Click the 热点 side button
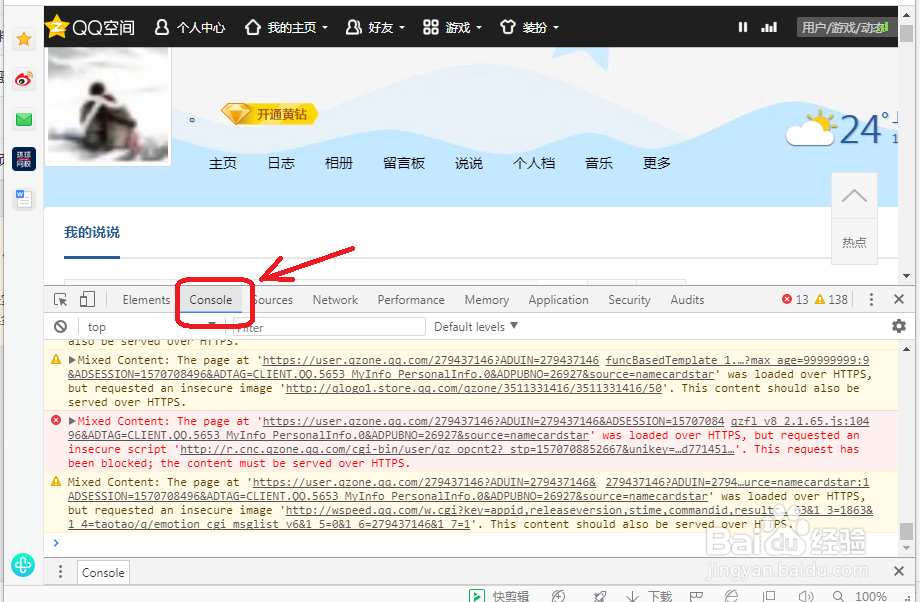This screenshot has height=602, width=920. coord(854,242)
